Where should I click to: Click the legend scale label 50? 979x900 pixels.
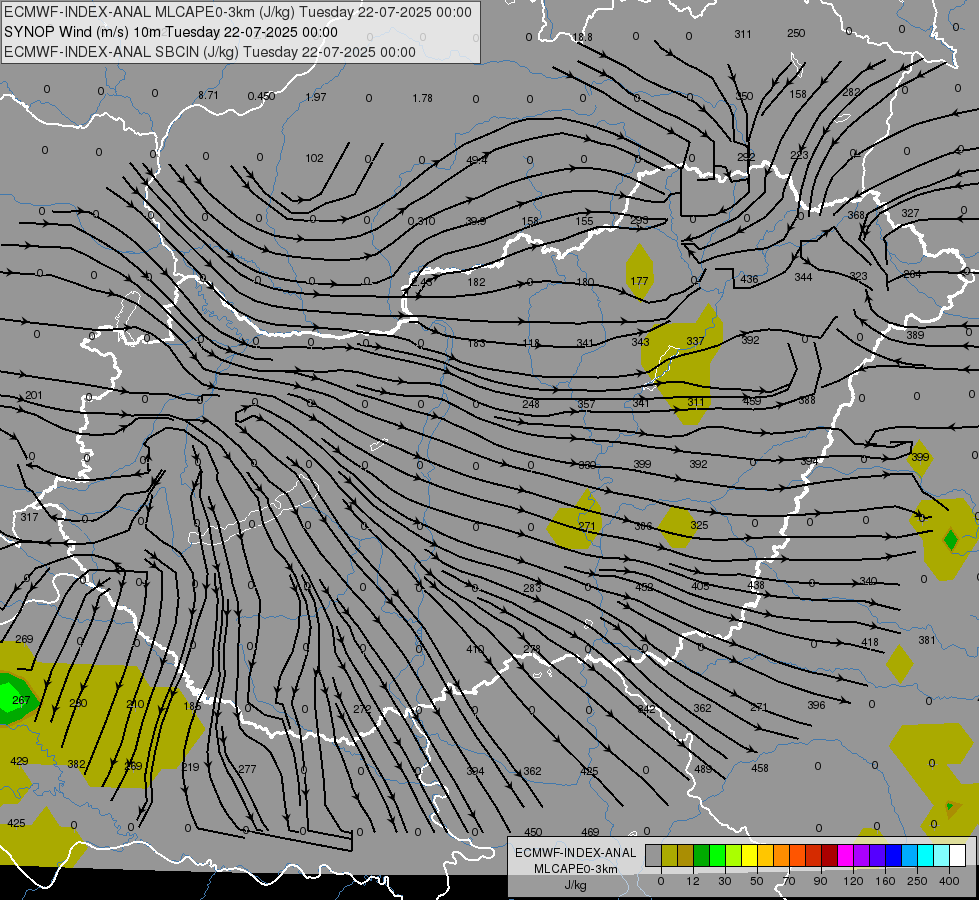coord(756,881)
